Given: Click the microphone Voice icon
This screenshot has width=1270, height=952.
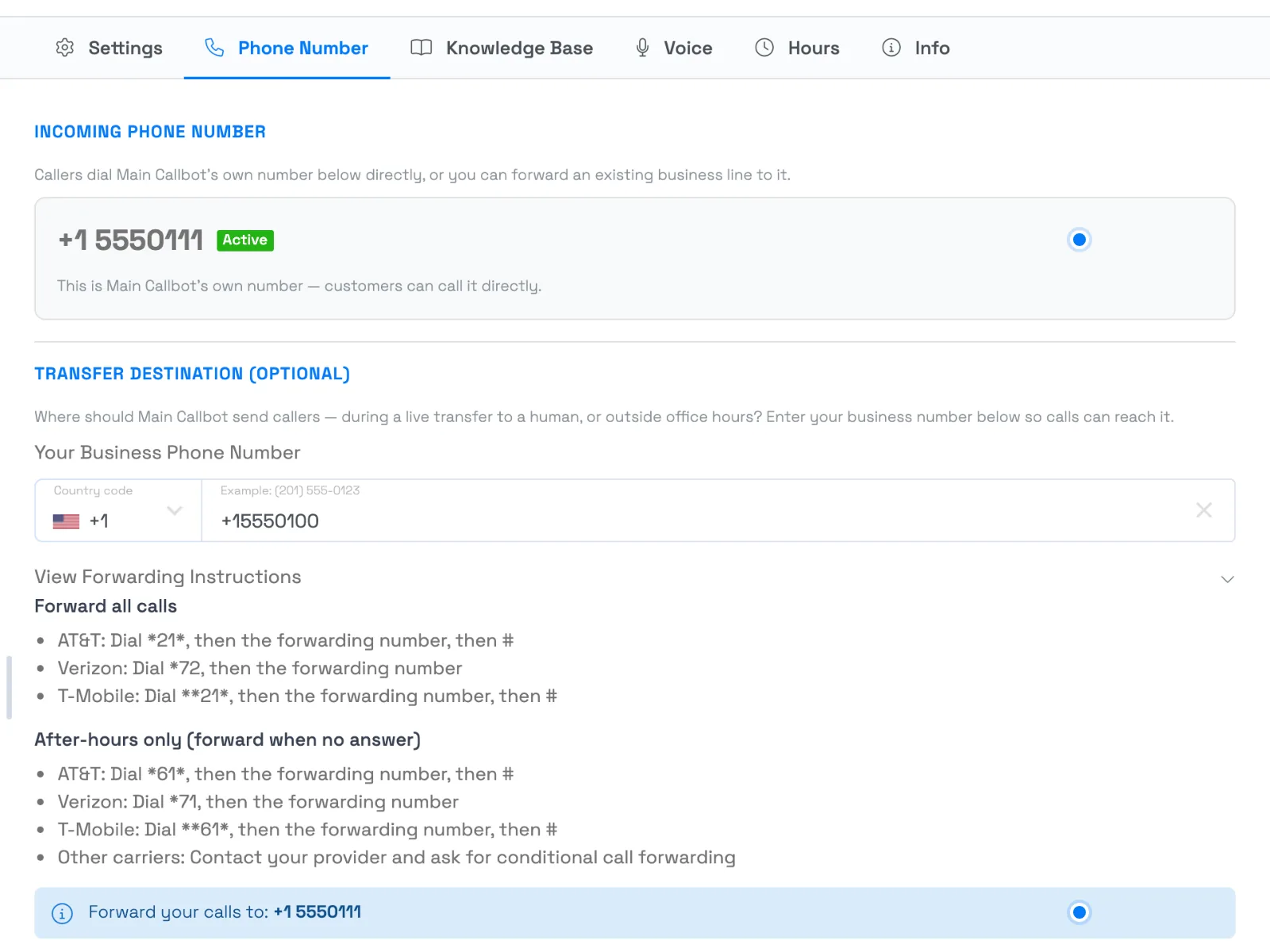Looking at the screenshot, I should [x=643, y=48].
